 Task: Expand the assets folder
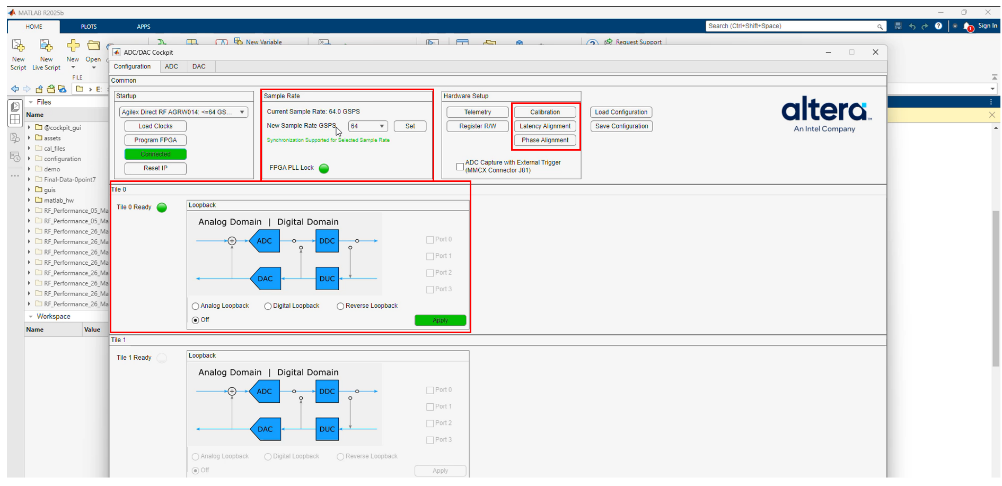click(x=29, y=138)
